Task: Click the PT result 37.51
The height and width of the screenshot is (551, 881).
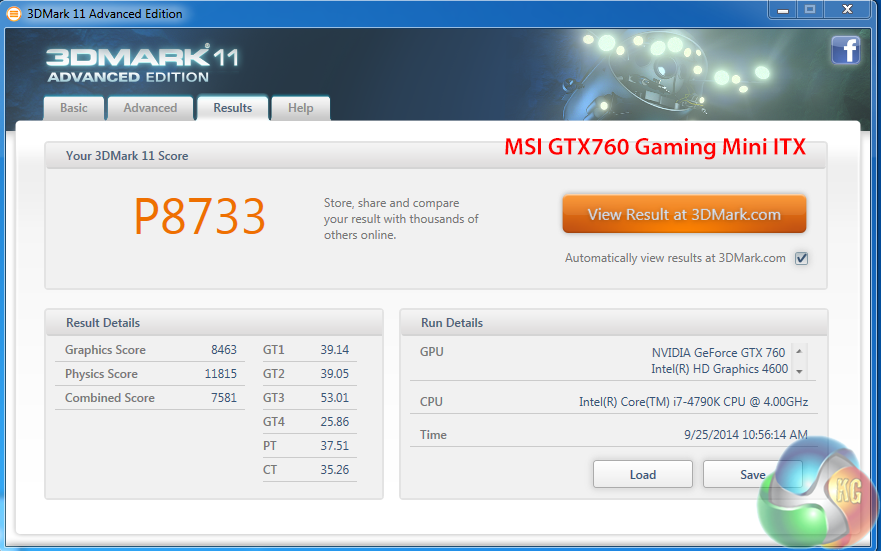Action: pyautogui.click(x=335, y=446)
